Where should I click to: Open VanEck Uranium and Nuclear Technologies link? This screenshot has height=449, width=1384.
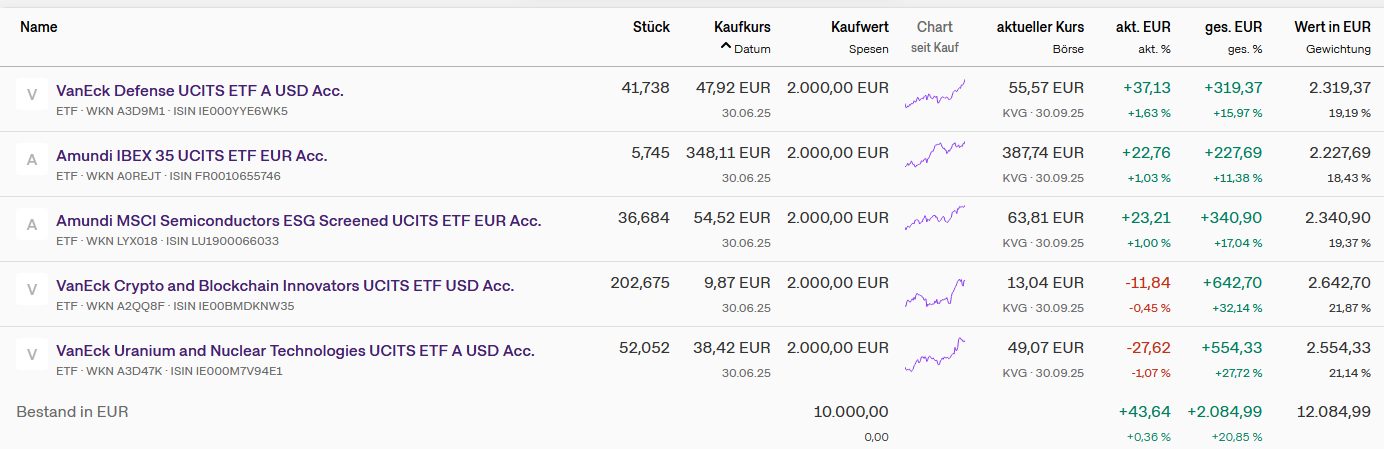click(295, 351)
